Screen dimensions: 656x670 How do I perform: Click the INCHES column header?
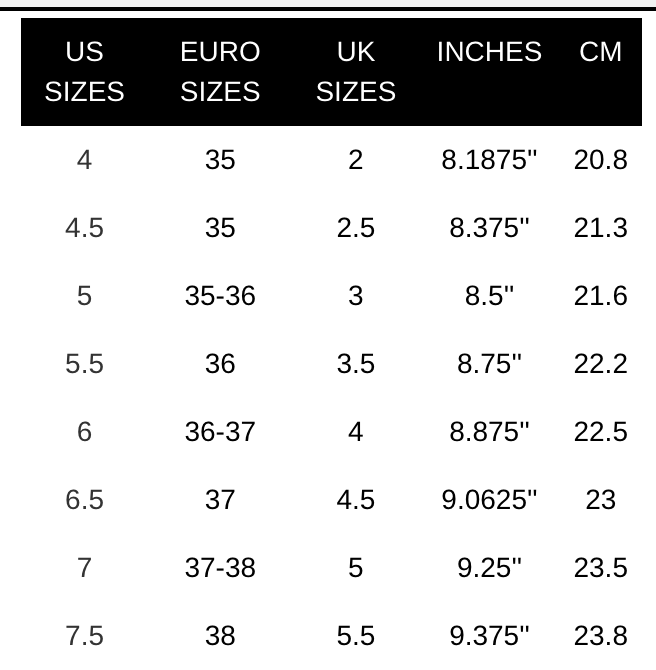pyautogui.click(x=489, y=52)
